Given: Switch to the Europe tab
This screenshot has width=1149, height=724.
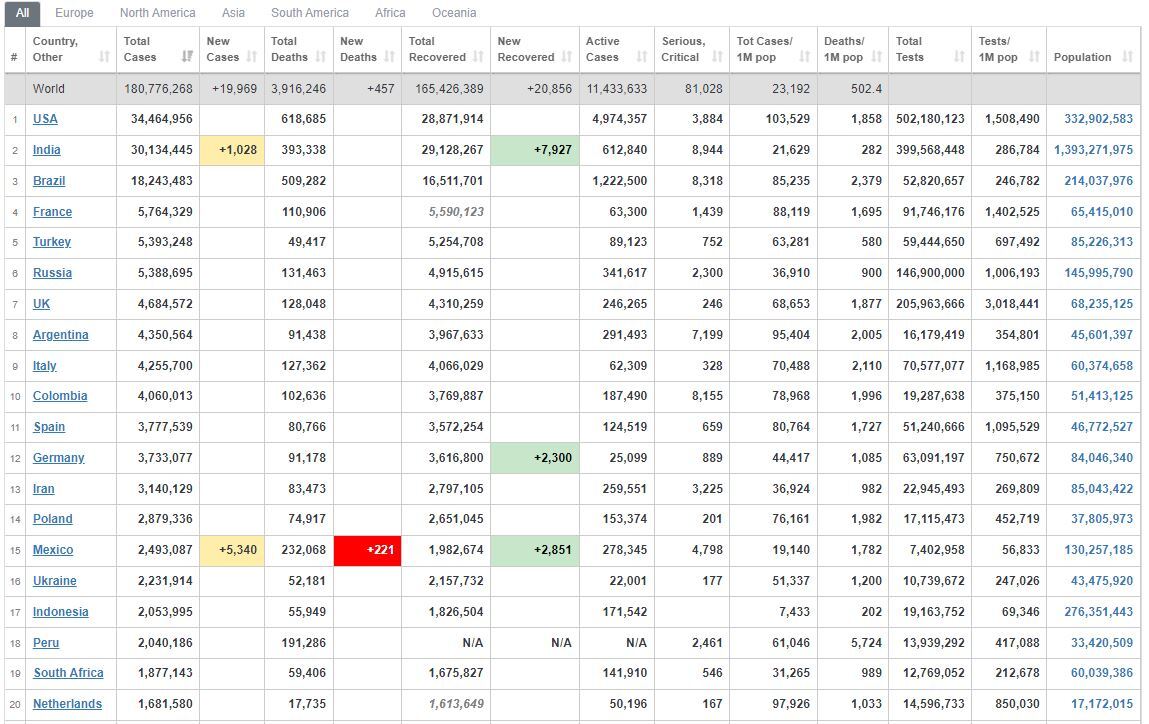Looking at the screenshot, I should pos(74,12).
